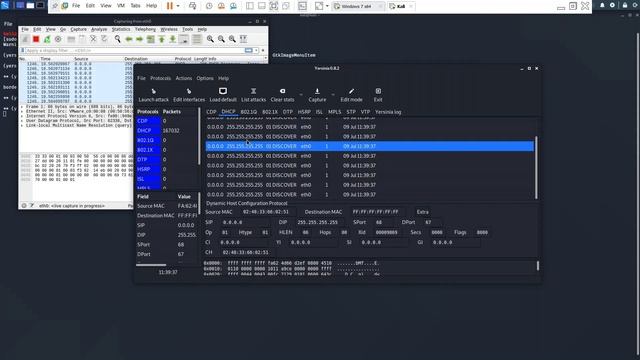Click Wireshark display filter input field
Screen dimensions: 640x360
[135, 50]
